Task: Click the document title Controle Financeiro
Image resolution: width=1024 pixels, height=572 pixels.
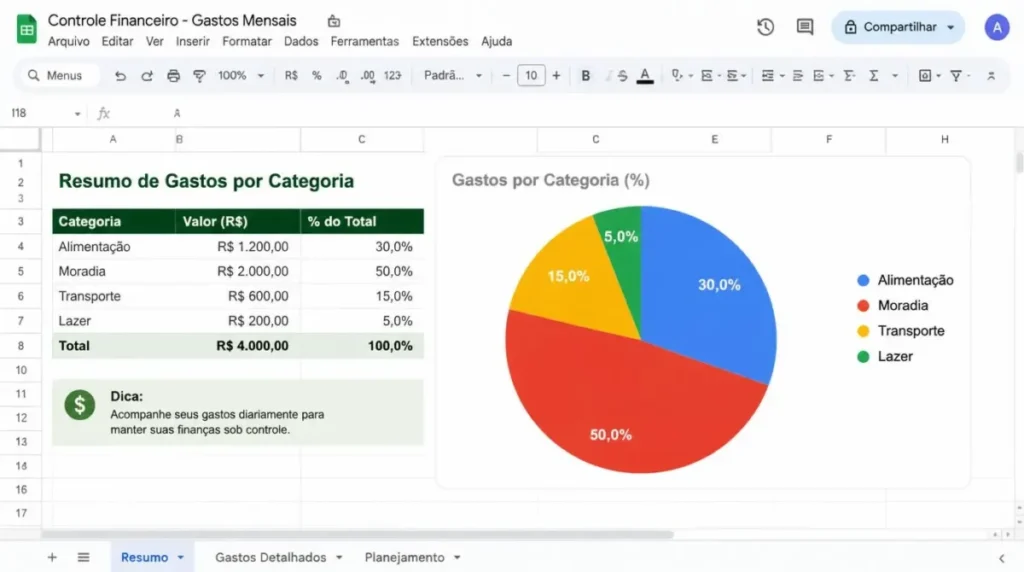Action: click(x=172, y=20)
